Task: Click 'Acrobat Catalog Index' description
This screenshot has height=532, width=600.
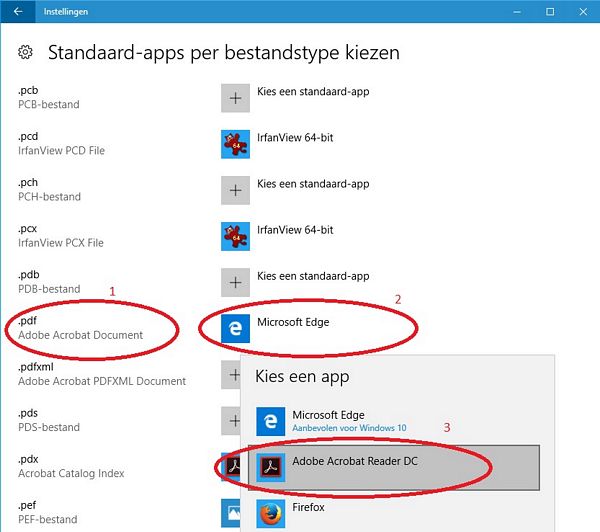Action: [71, 473]
